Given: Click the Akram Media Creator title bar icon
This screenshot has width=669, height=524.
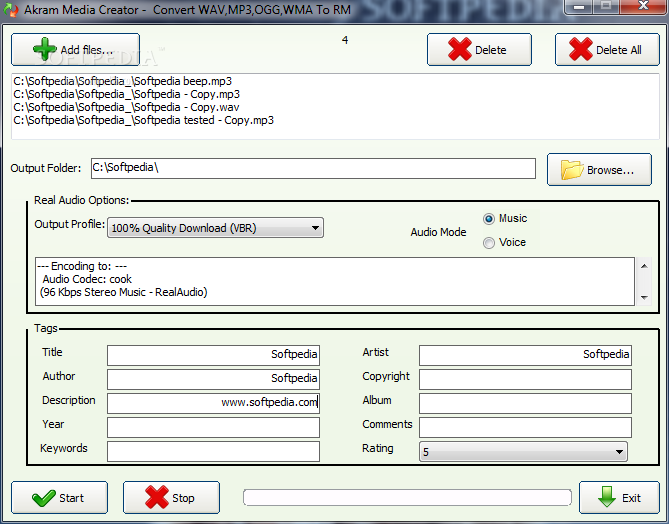Looking at the screenshot, I should [x=13, y=9].
